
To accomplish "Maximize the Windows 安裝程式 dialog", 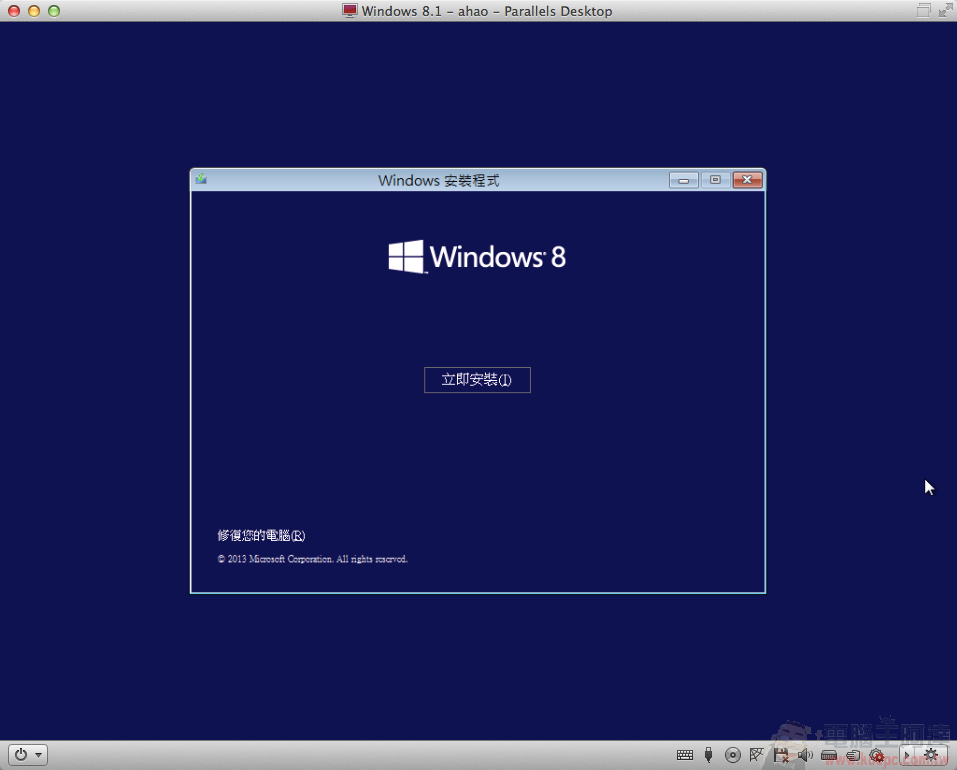I will 715,180.
